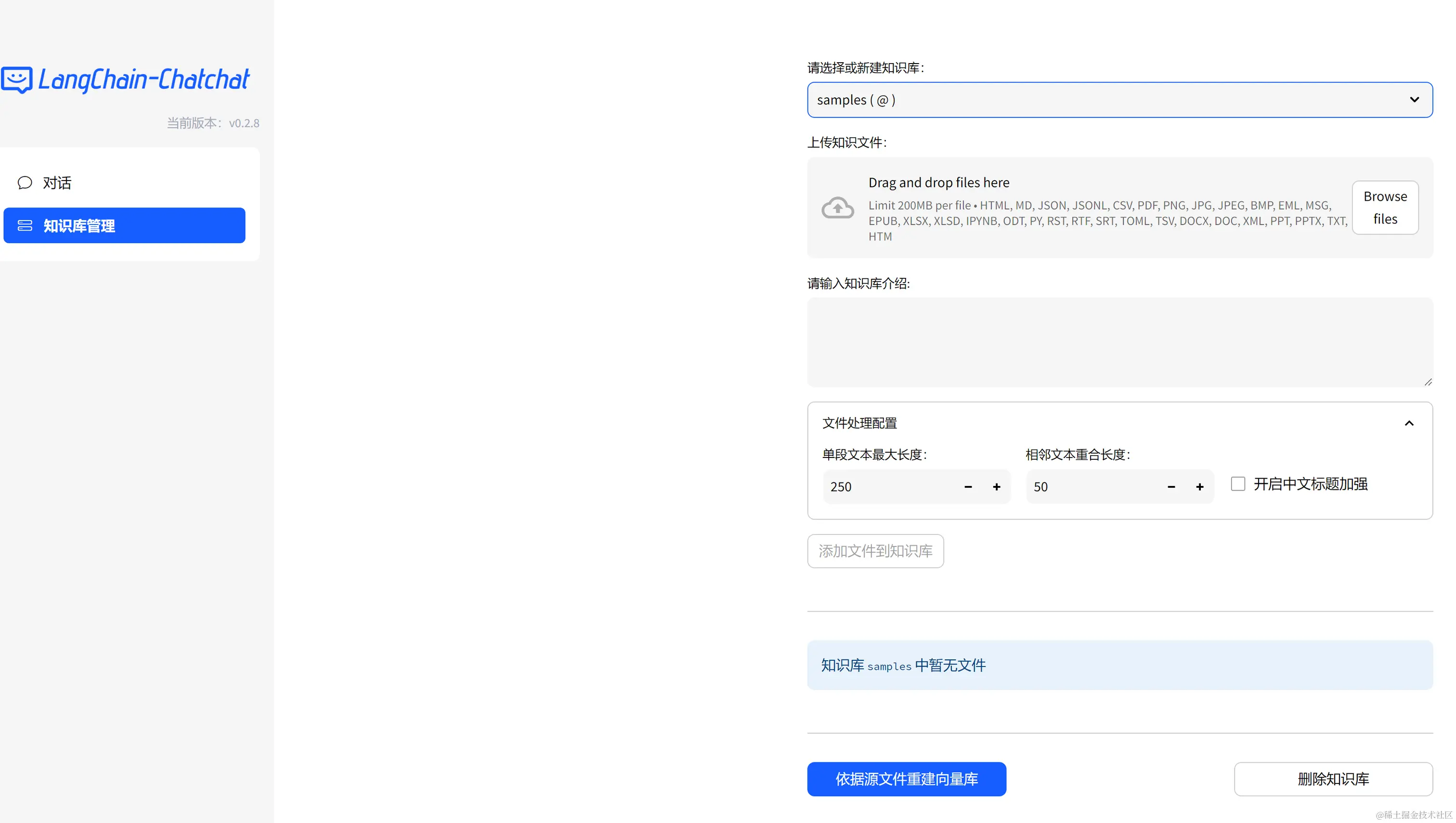
Task: Click the dropdown arrow in knowledge base selector
Action: click(x=1414, y=100)
